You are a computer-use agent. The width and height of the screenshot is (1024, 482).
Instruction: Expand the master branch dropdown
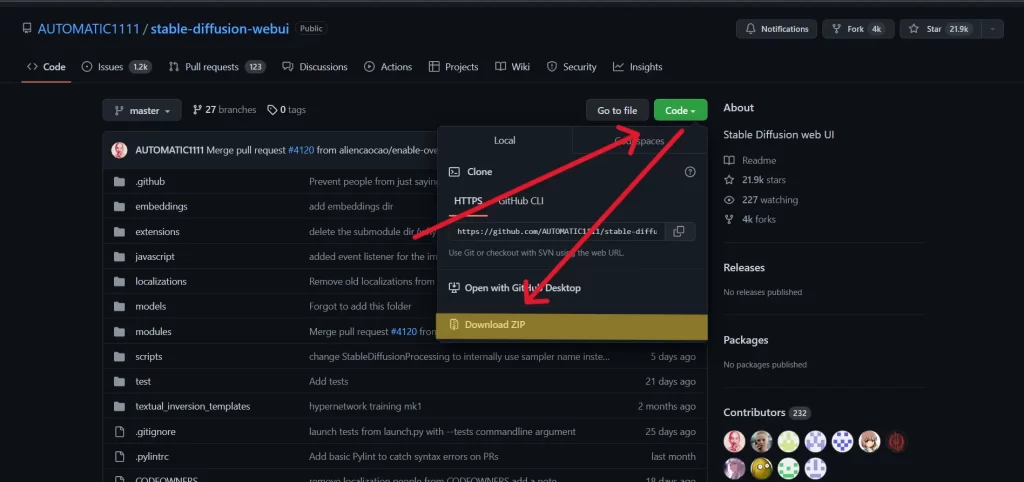tap(142, 110)
